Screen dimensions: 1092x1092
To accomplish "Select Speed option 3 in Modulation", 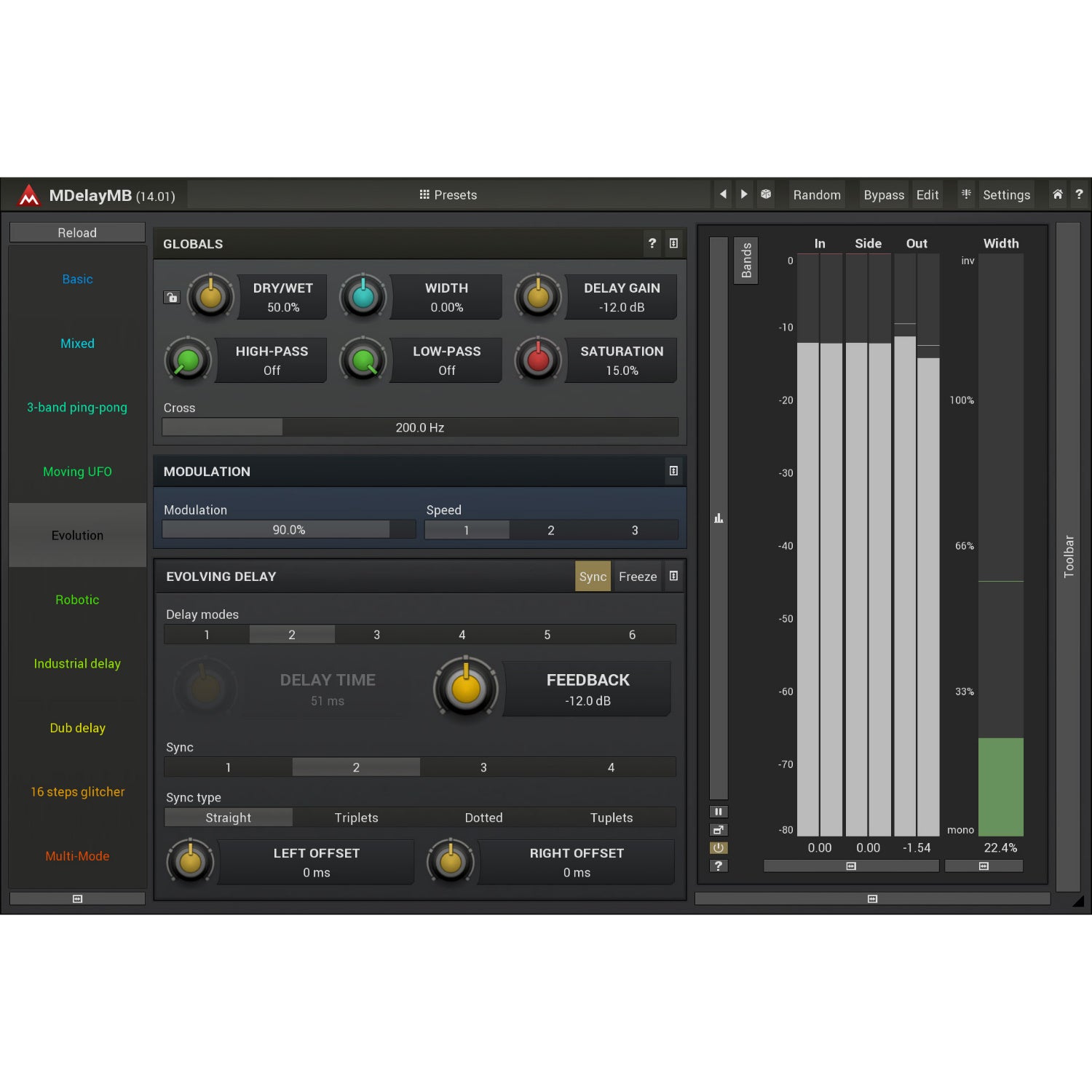I will coord(635,530).
